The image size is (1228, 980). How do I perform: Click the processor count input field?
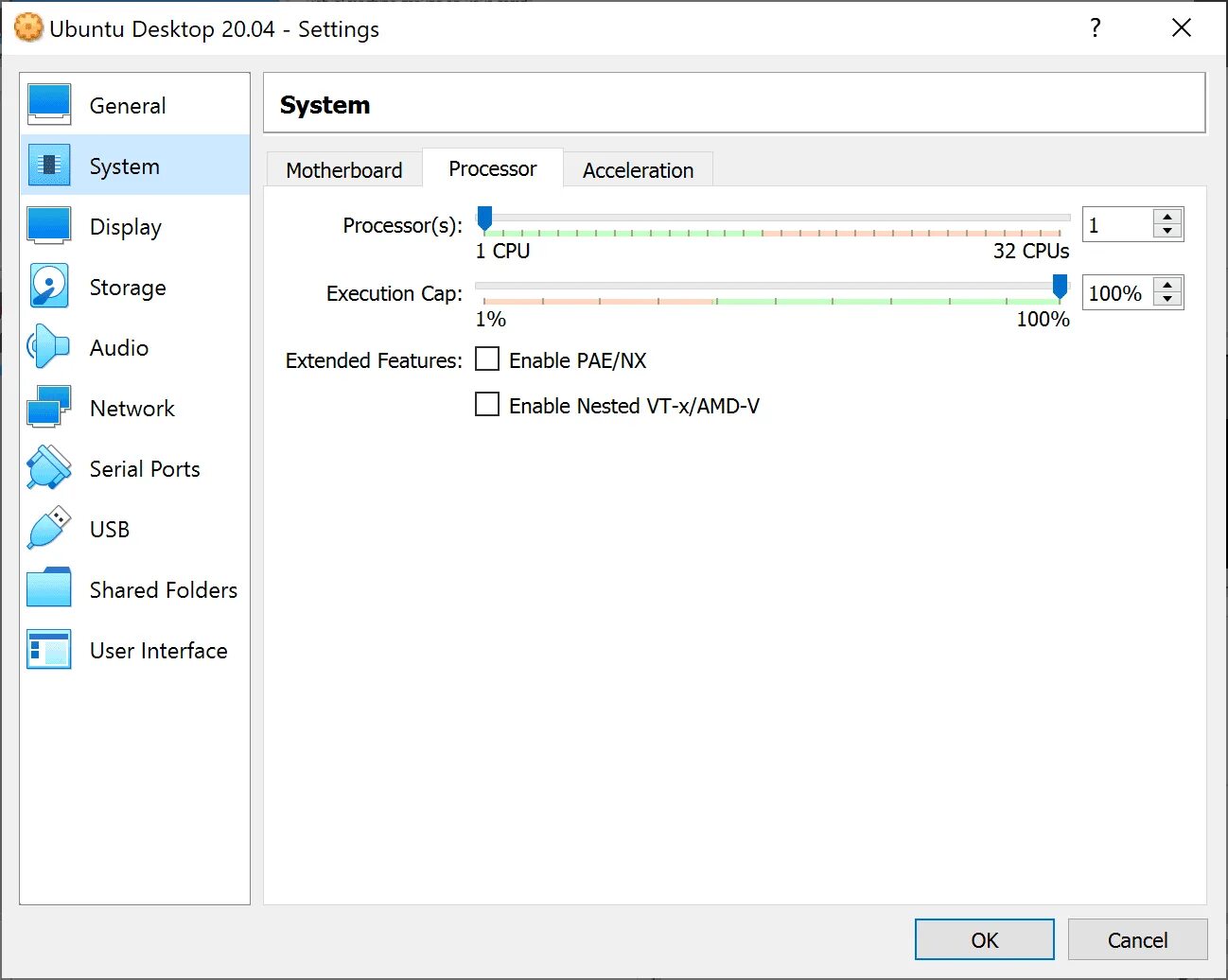1118,225
